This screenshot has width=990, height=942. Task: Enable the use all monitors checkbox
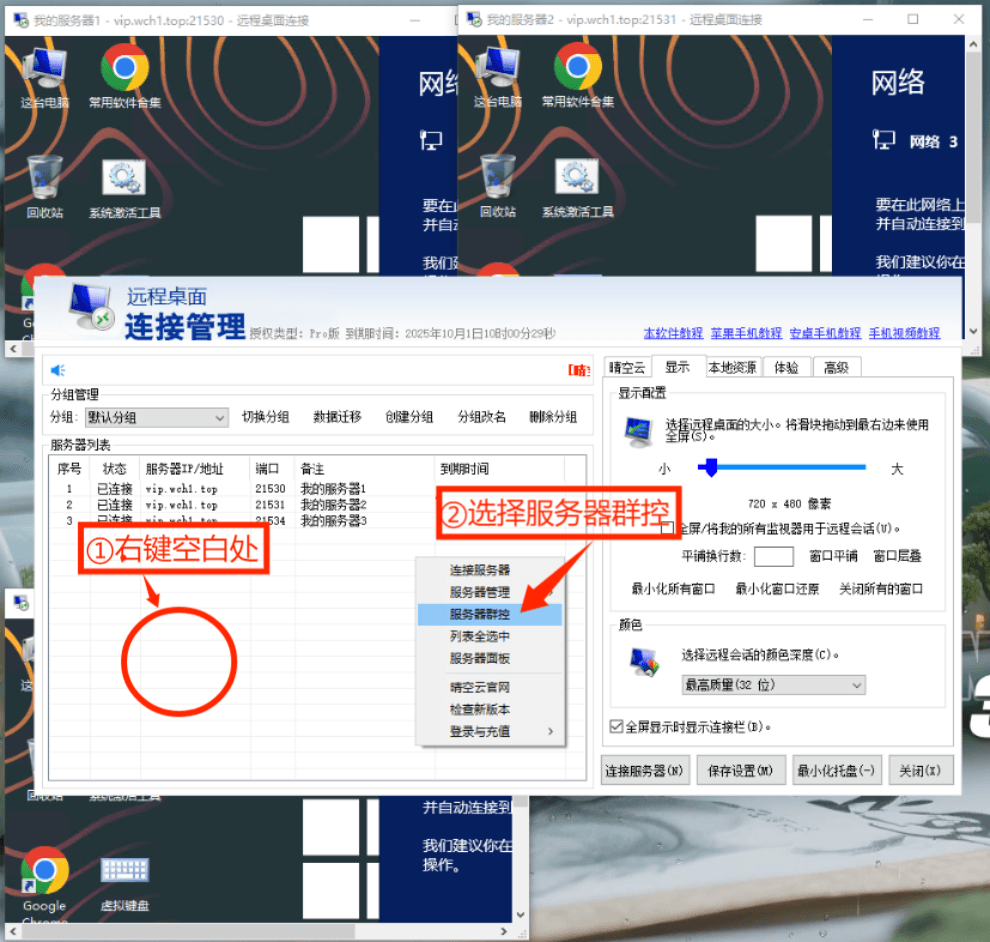[667, 527]
